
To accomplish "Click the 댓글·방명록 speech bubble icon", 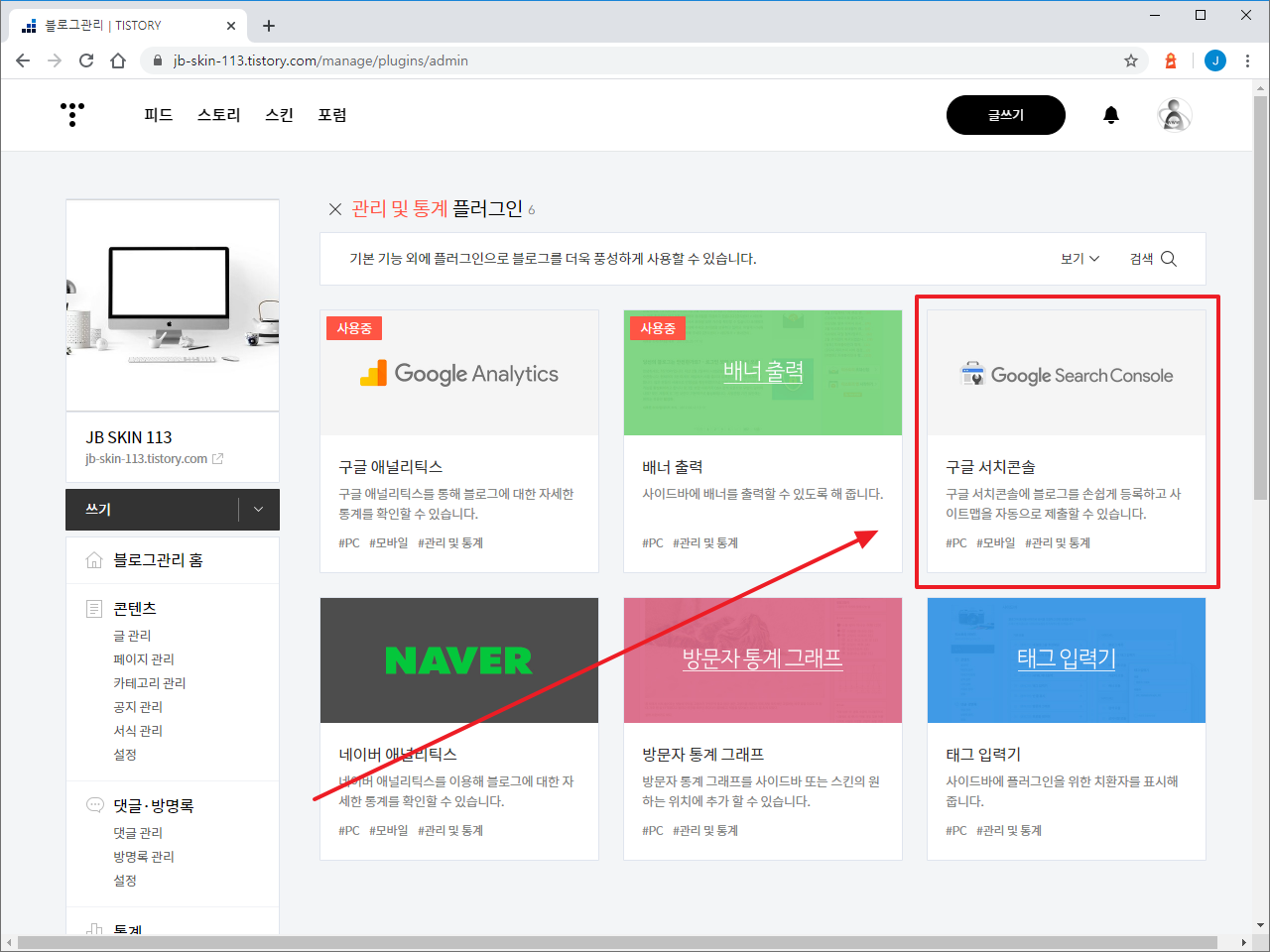I will click(x=95, y=805).
